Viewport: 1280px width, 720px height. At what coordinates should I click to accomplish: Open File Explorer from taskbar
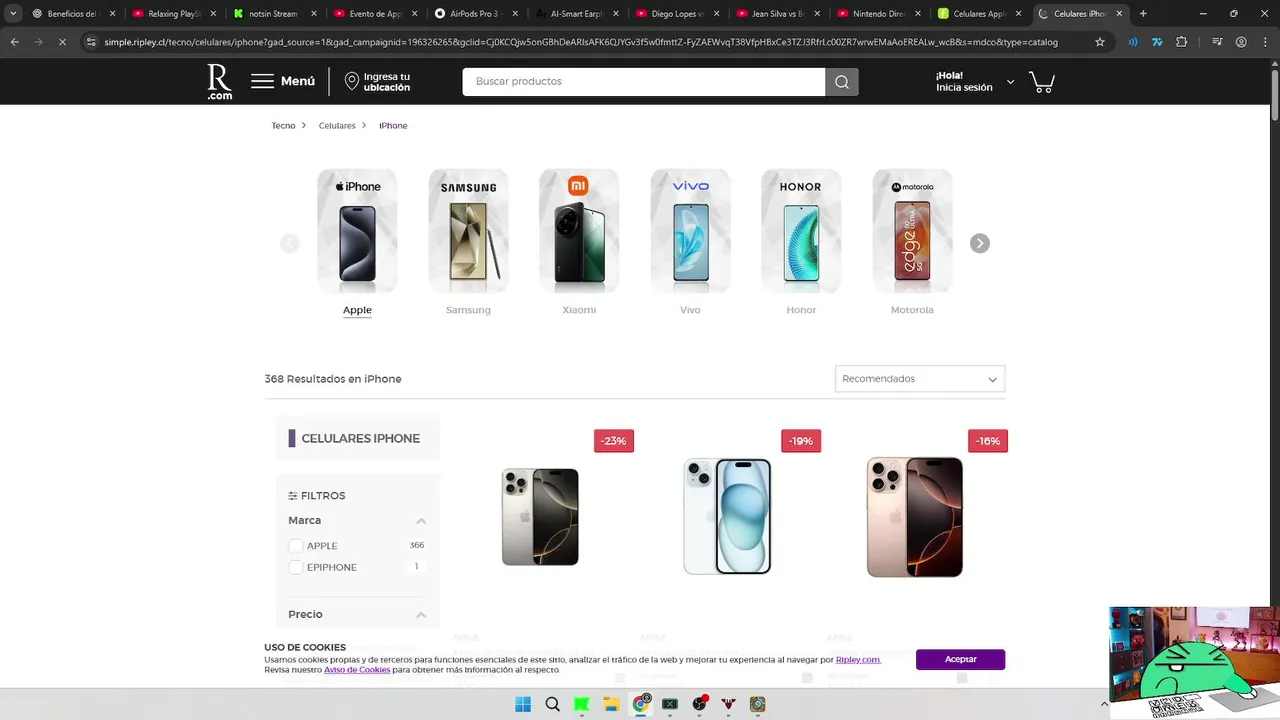point(611,704)
